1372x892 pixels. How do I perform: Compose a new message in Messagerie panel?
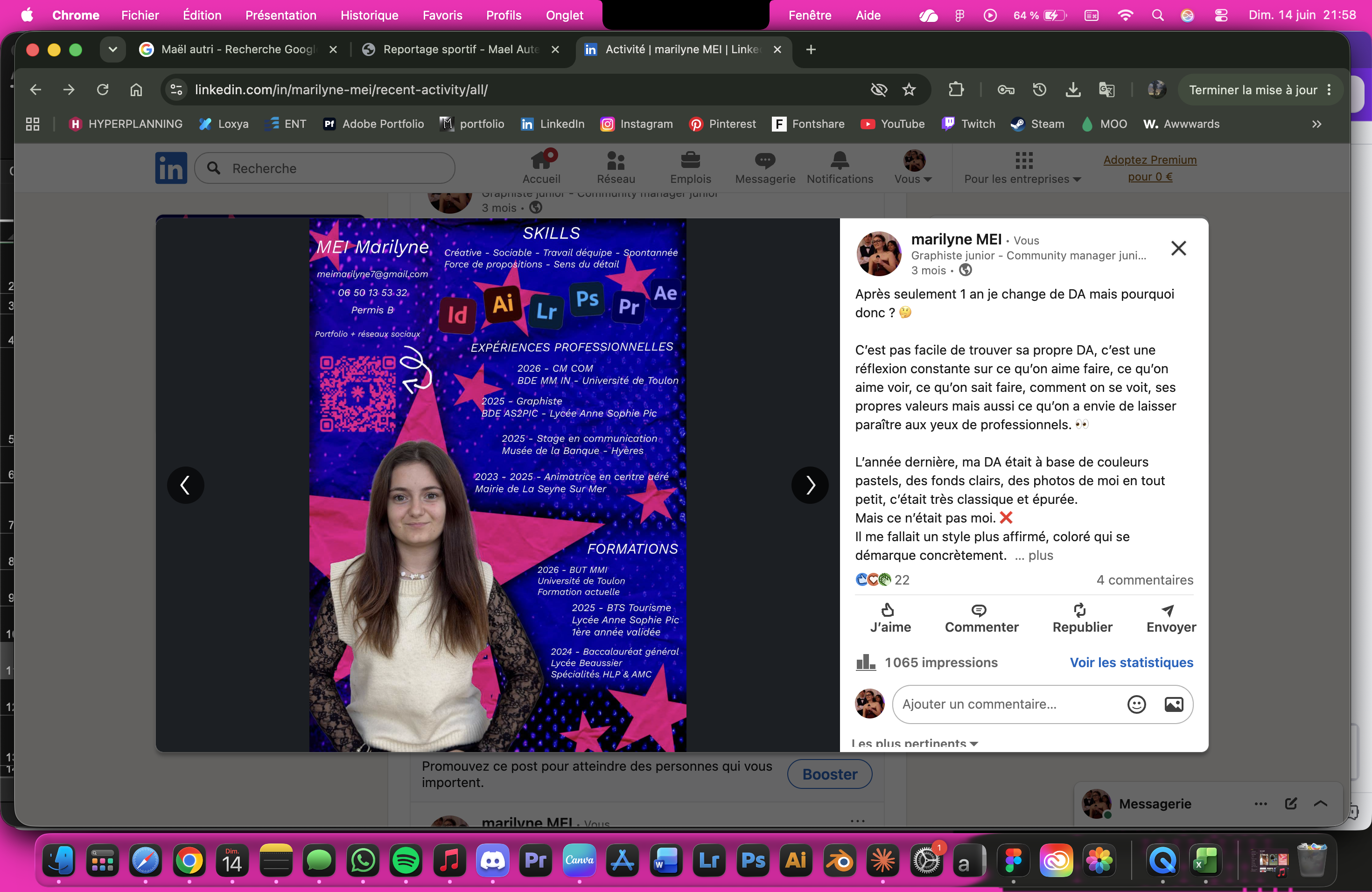[x=1291, y=804]
